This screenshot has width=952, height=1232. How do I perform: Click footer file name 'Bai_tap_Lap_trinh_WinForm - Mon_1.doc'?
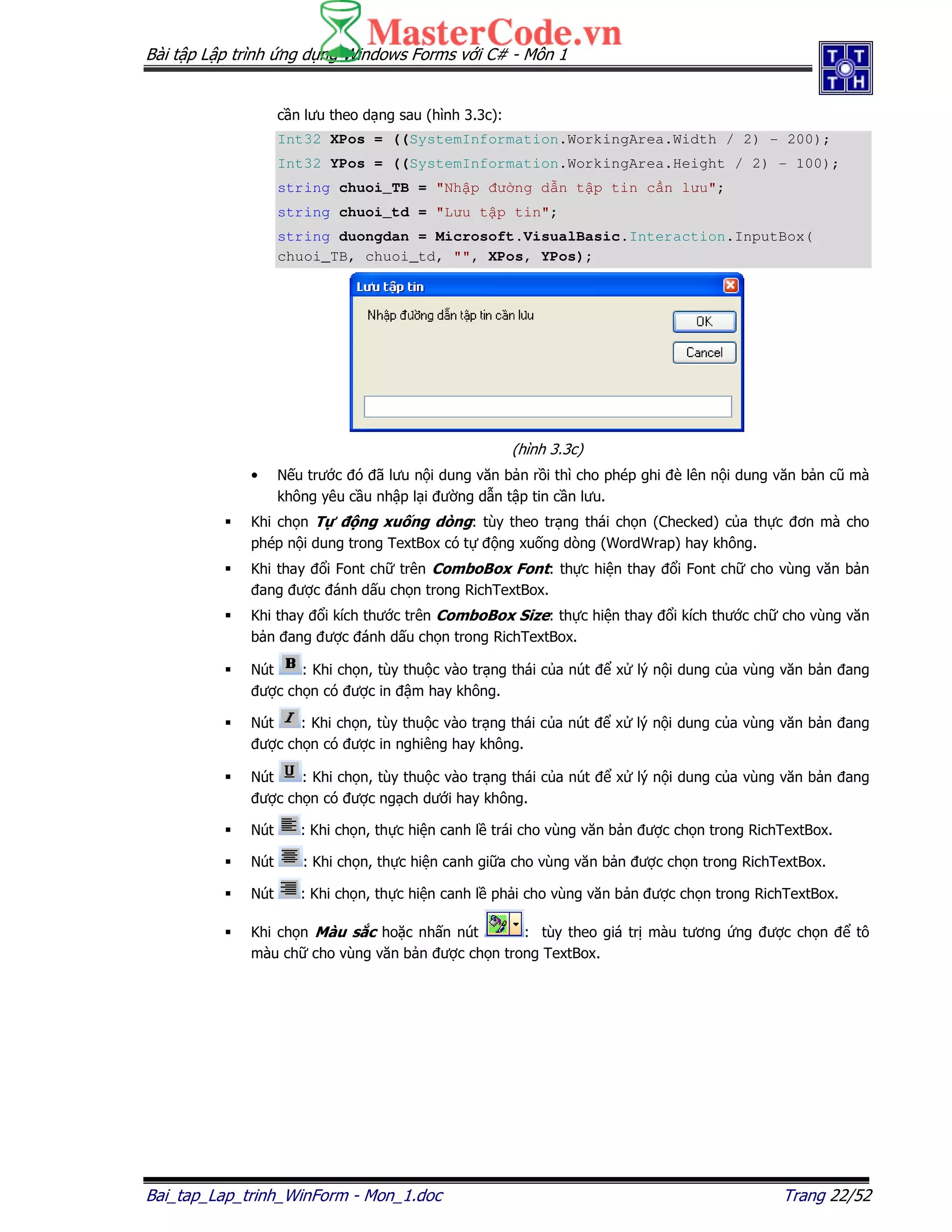tap(294, 1195)
